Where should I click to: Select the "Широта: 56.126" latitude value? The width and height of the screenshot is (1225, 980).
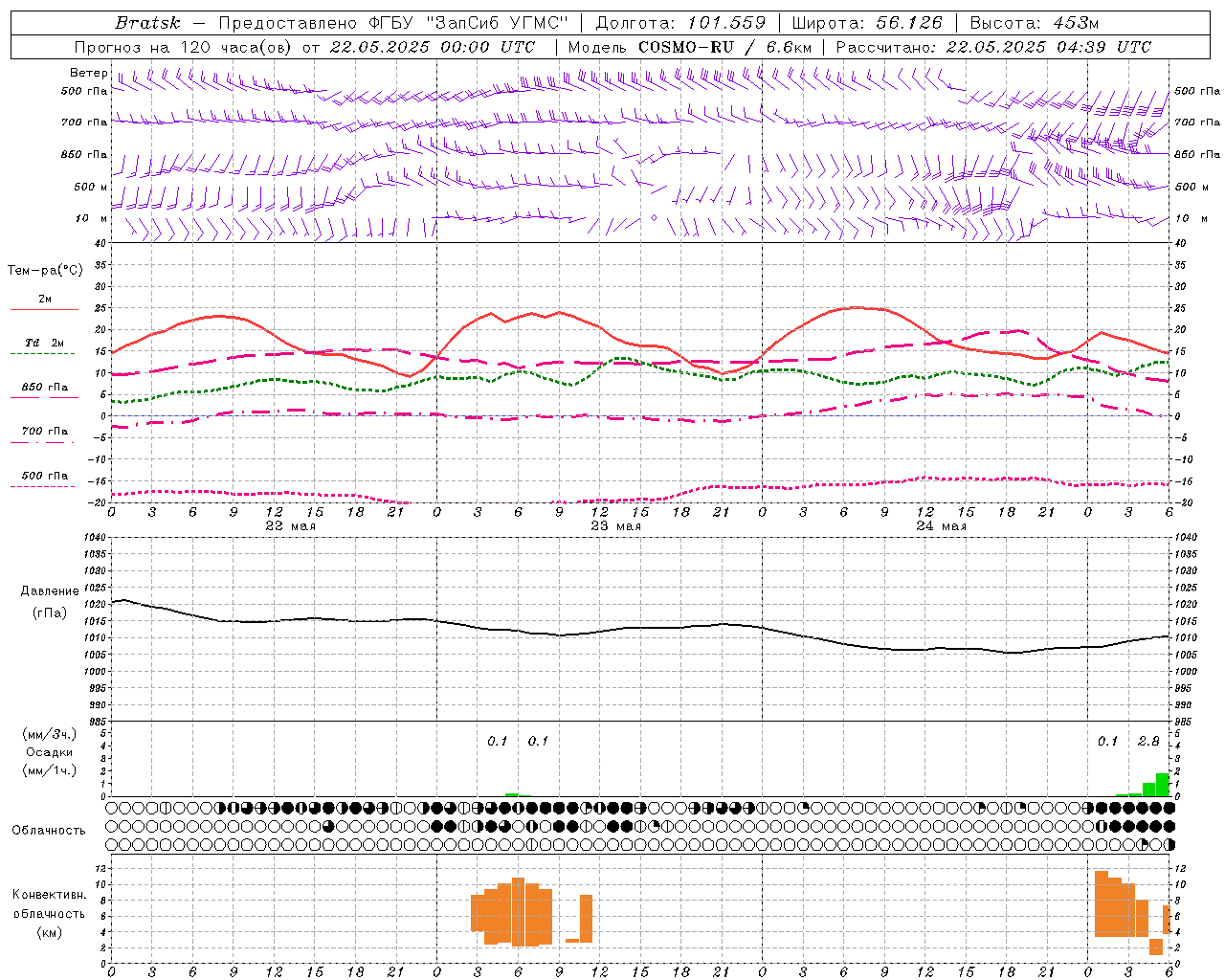pyautogui.click(x=867, y=22)
